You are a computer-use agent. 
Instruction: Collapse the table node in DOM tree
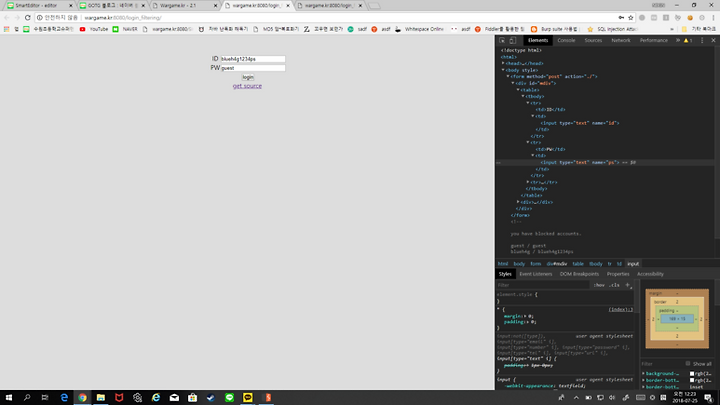click(518, 90)
